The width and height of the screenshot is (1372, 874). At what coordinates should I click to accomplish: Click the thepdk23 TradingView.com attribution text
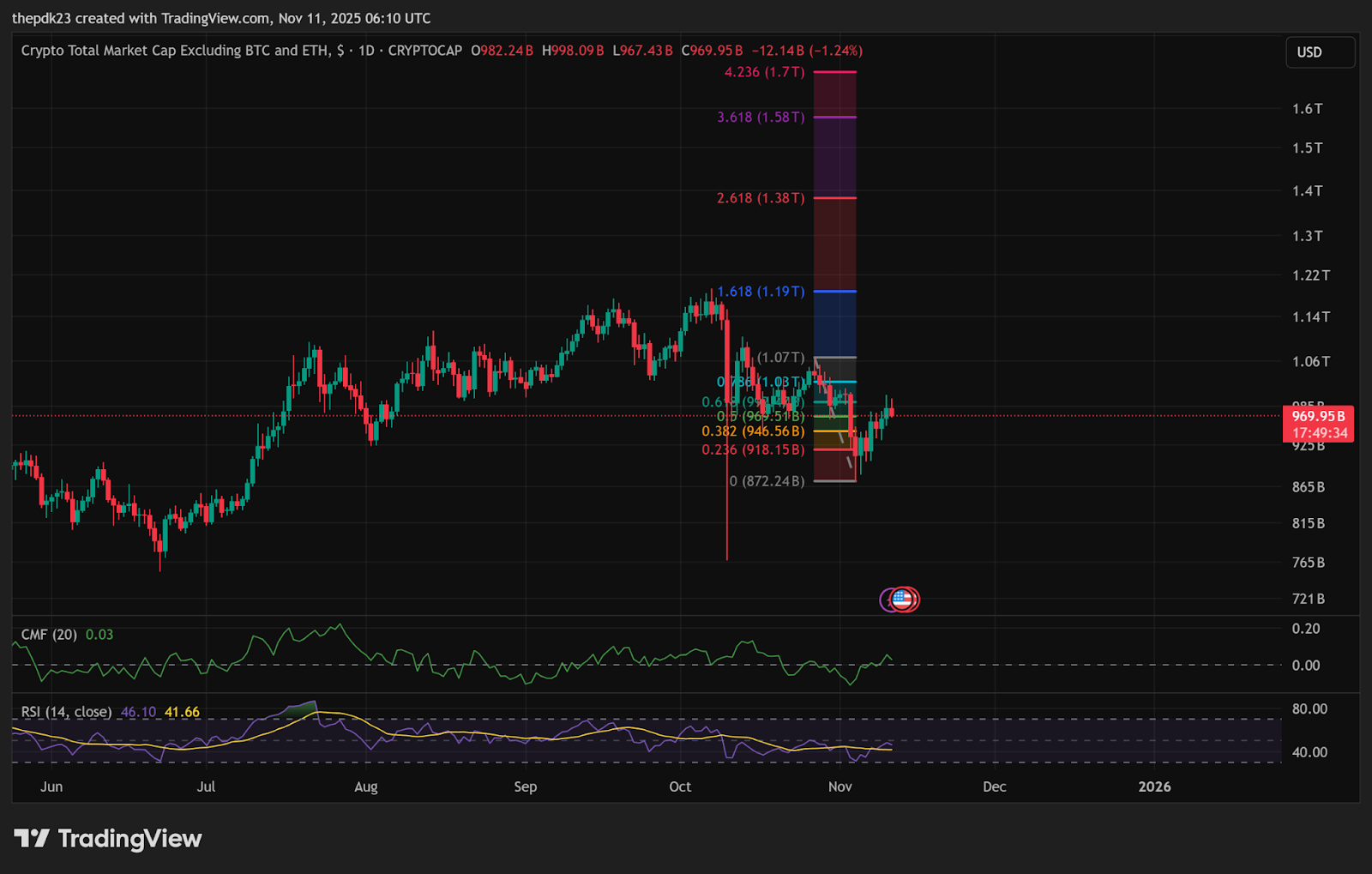pos(221,18)
